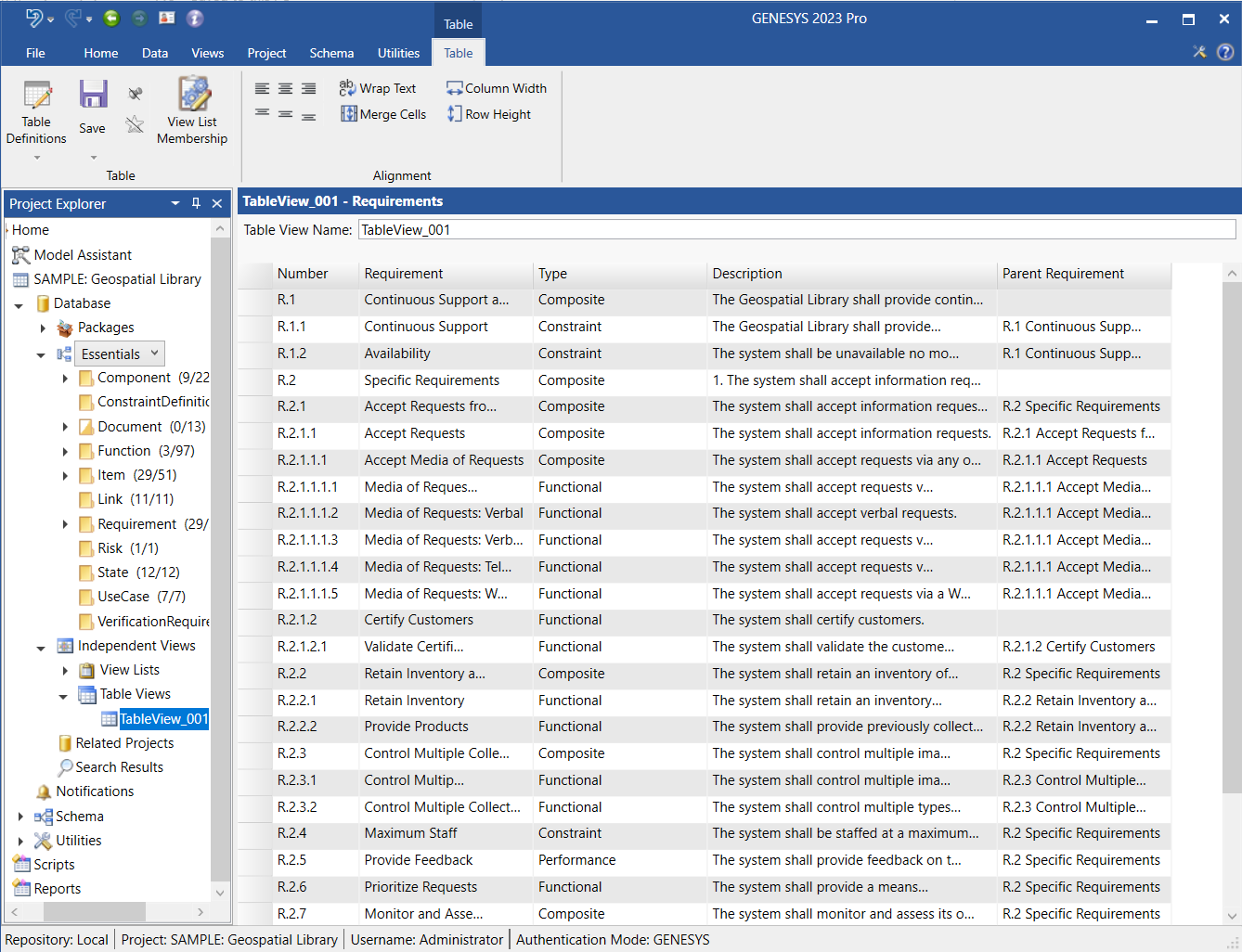The image size is (1242, 952).
Task: Click the Model Assistant icon in explorer
Action: tap(20, 255)
